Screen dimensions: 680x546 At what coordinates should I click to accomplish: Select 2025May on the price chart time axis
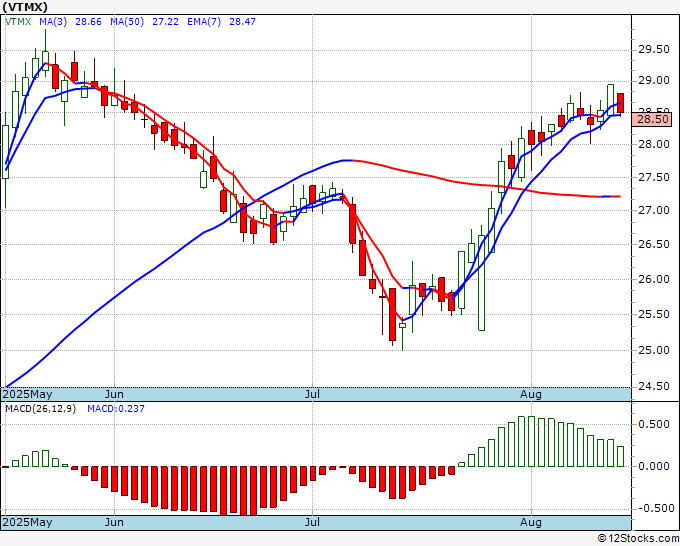28,394
